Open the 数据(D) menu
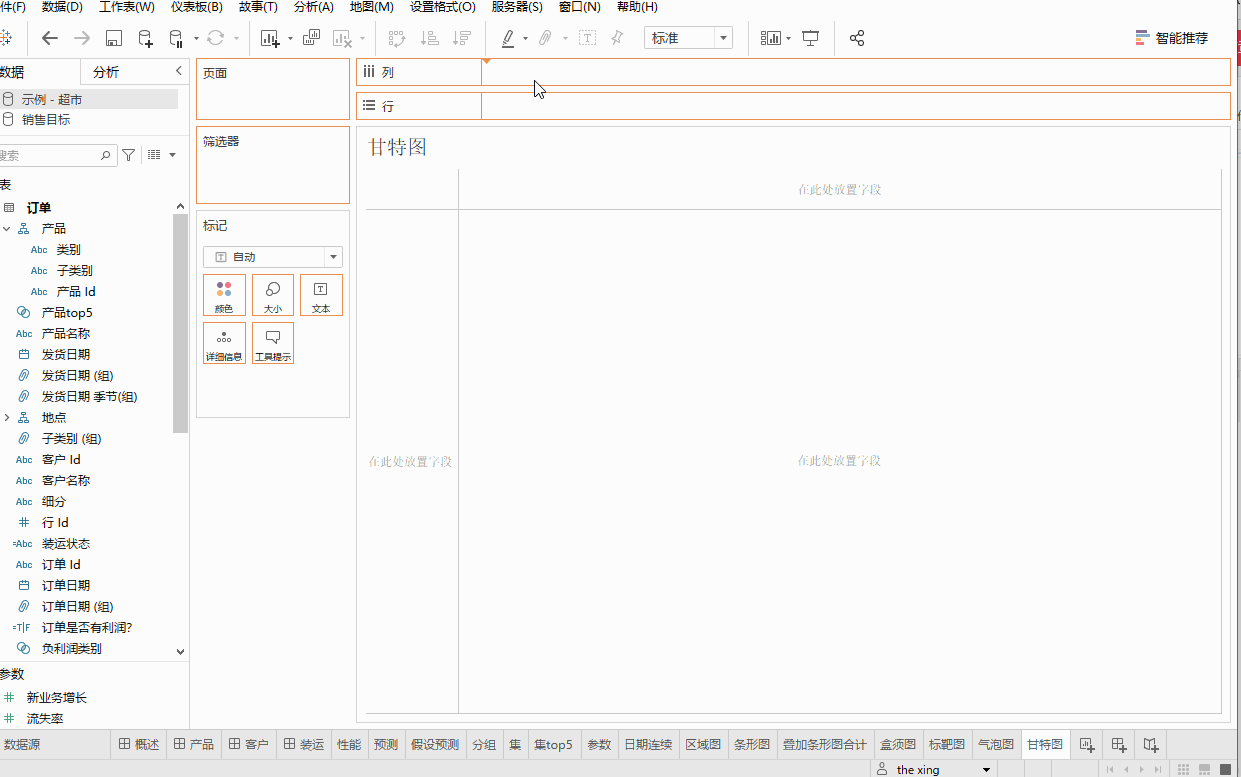 62,7
